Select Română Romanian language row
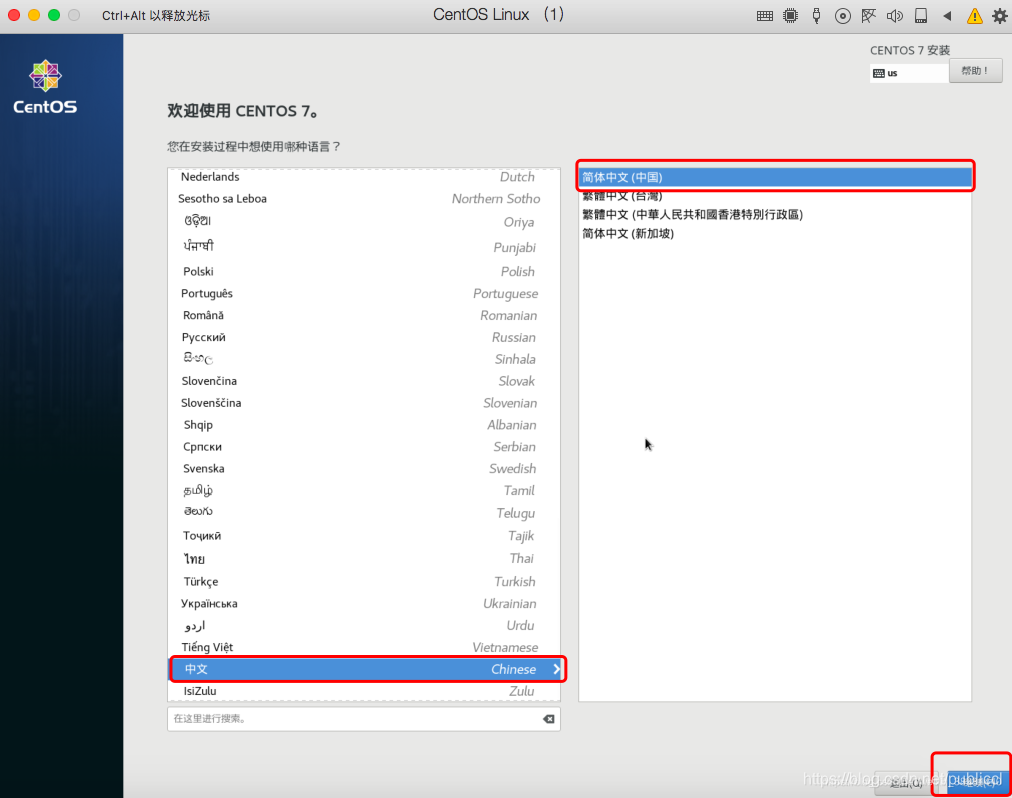 click(x=364, y=314)
